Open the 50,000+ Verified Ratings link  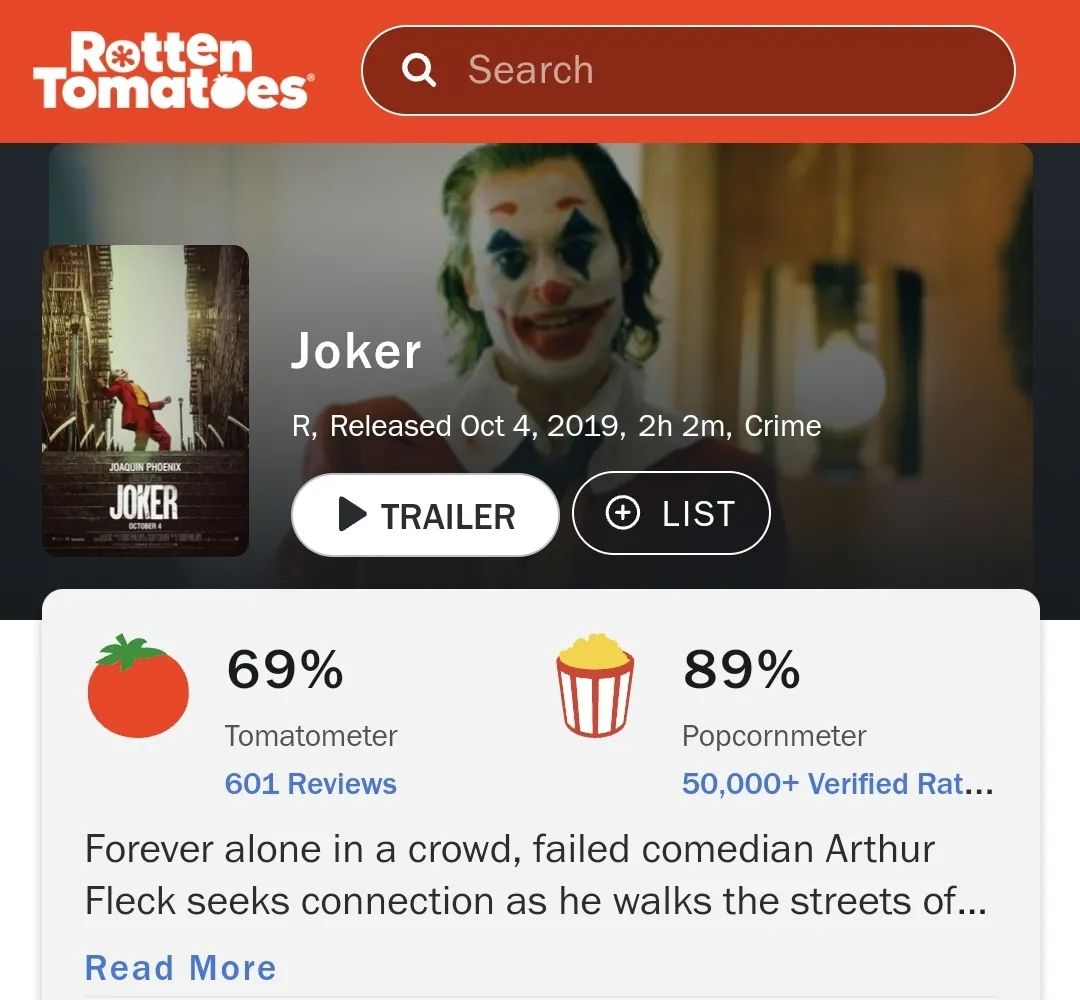[838, 784]
